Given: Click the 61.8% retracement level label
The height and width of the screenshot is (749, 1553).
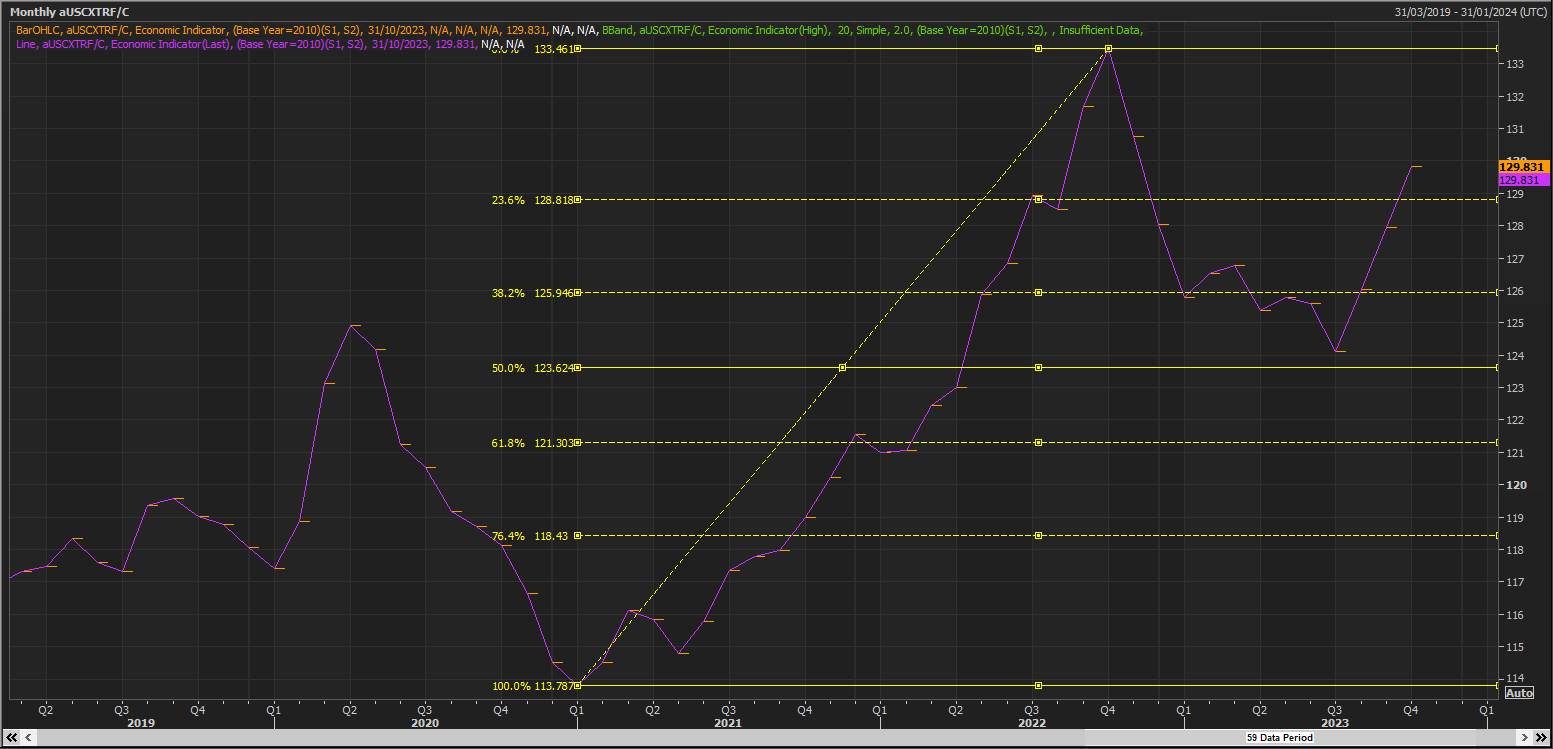Looking at the screenshot, I should [508, 443].
